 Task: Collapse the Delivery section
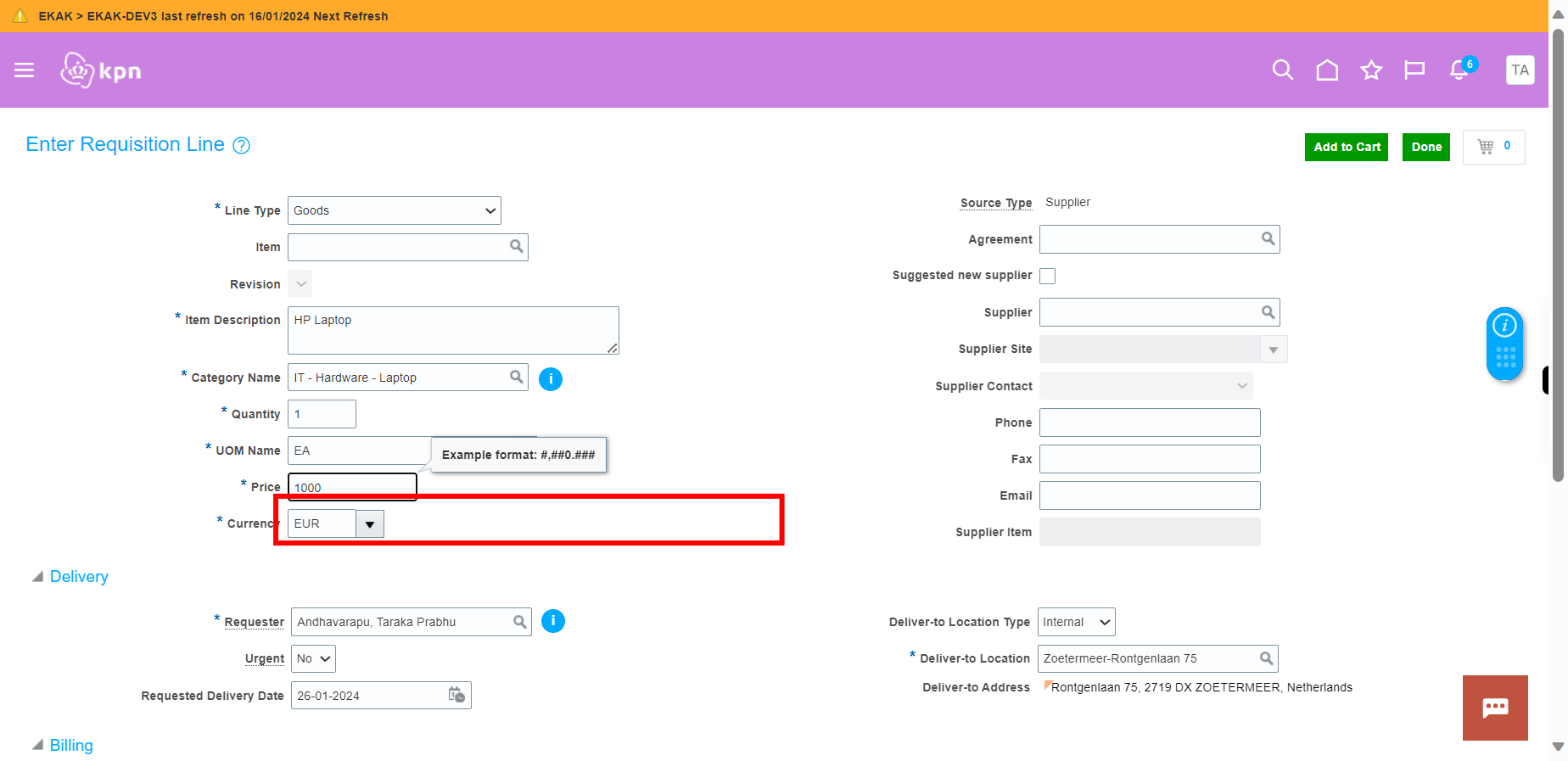point(37,577)
